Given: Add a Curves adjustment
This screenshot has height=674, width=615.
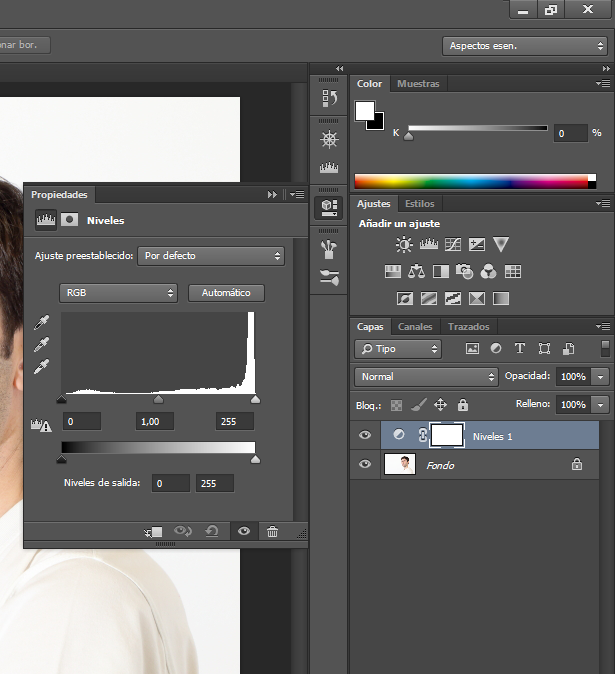Looking at the screenshot, I should [453, 245].
